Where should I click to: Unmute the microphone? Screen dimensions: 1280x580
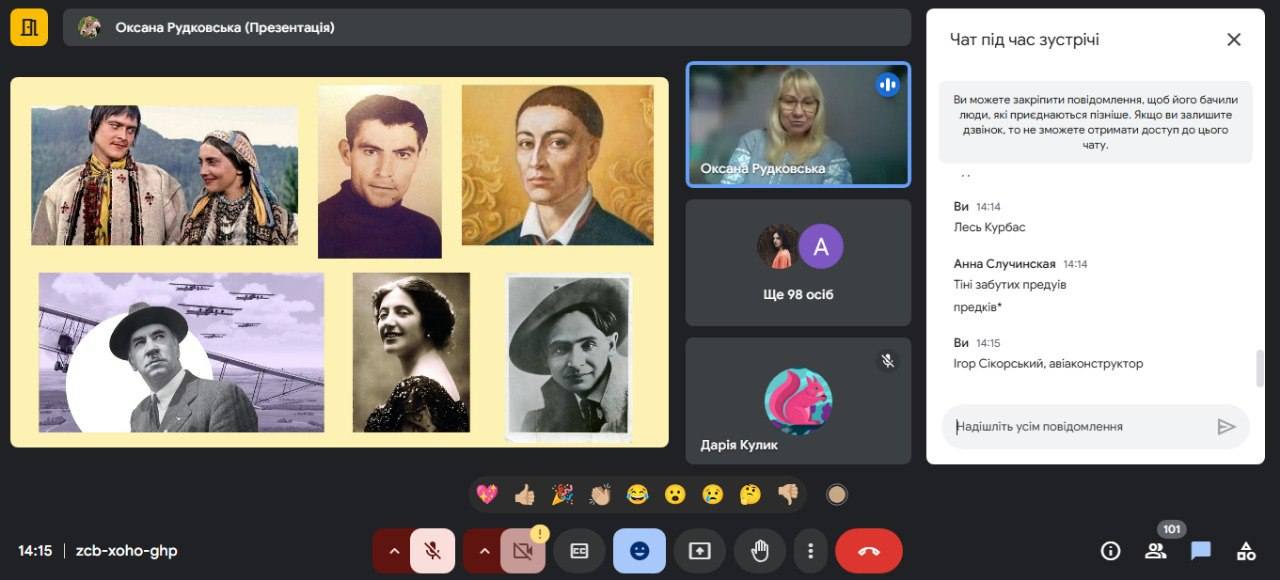pos(433,551)
